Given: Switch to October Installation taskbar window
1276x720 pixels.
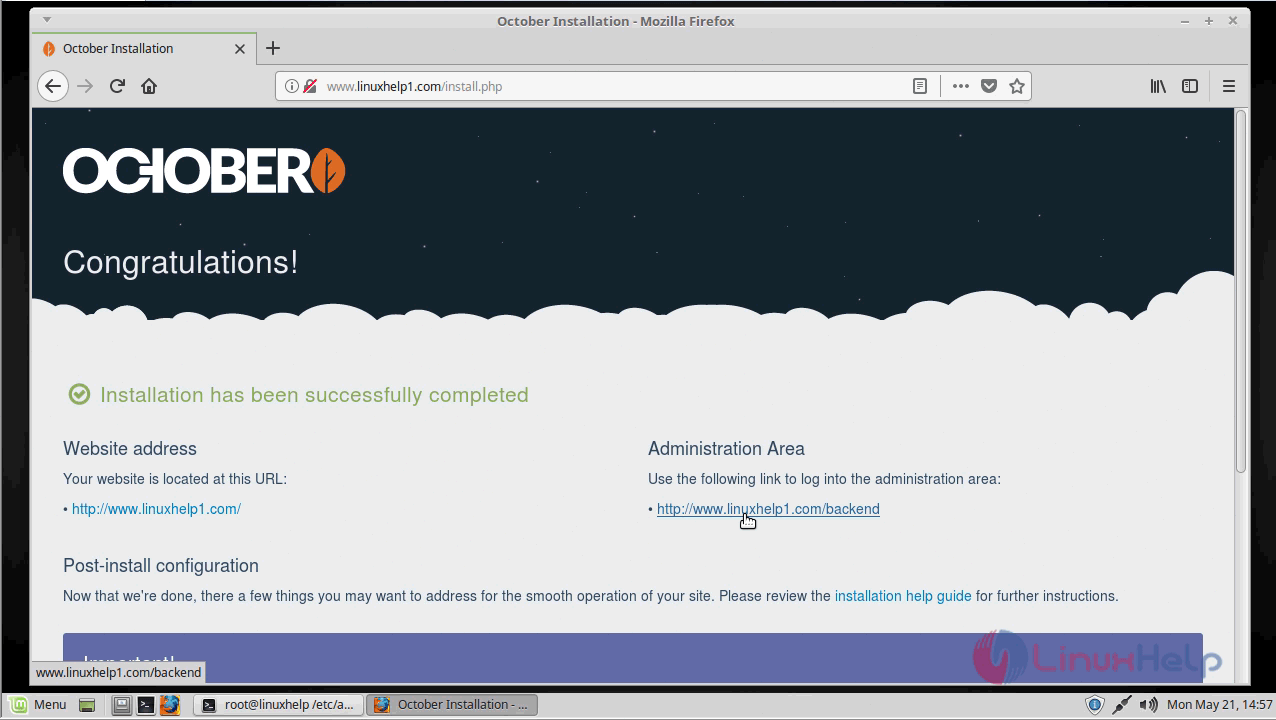Looking at the screenshot, I should [452, 704].
